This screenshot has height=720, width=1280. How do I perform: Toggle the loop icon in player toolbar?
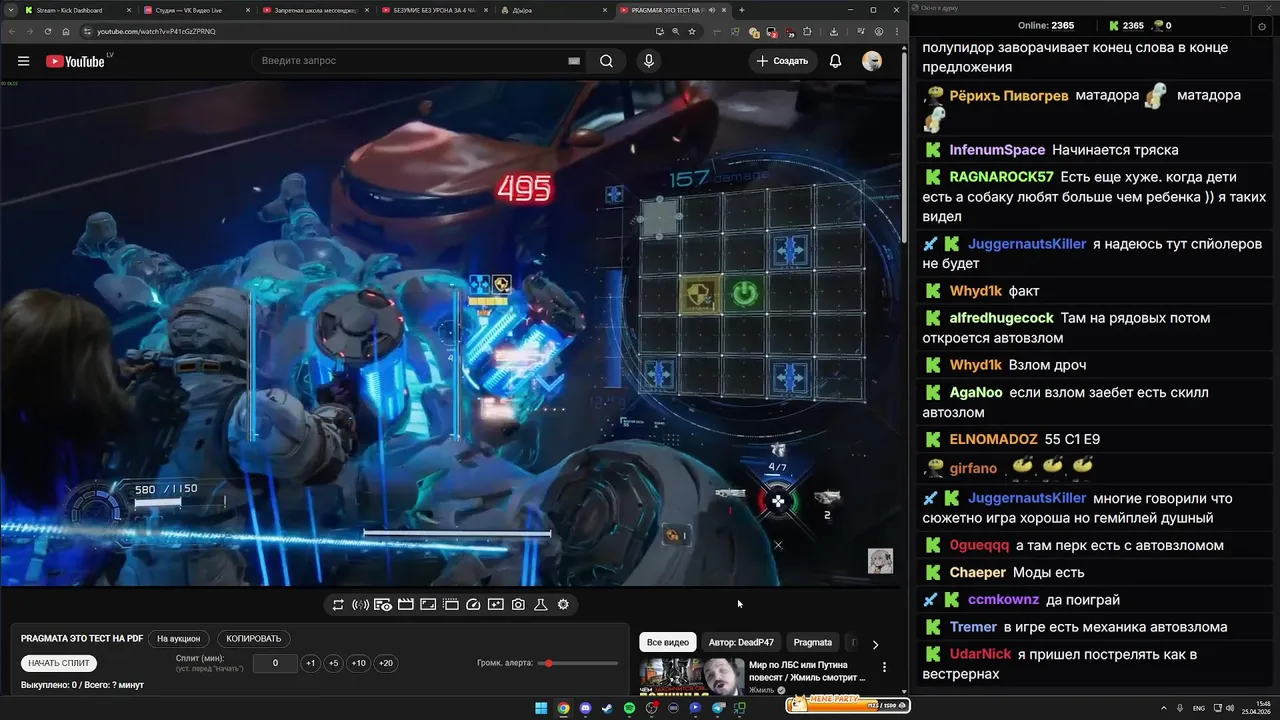pos(338,604)
